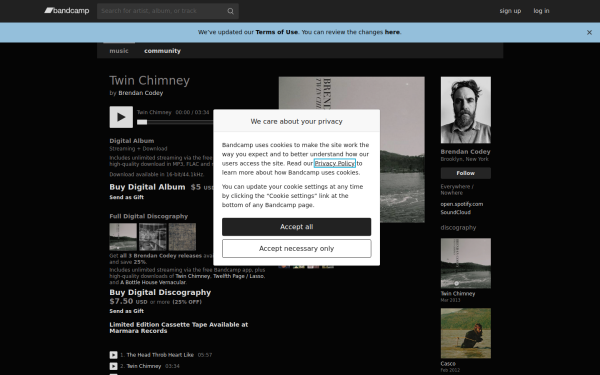
Task: Click the Brendan Codey name in the sidebar
Action: [465, 152]
